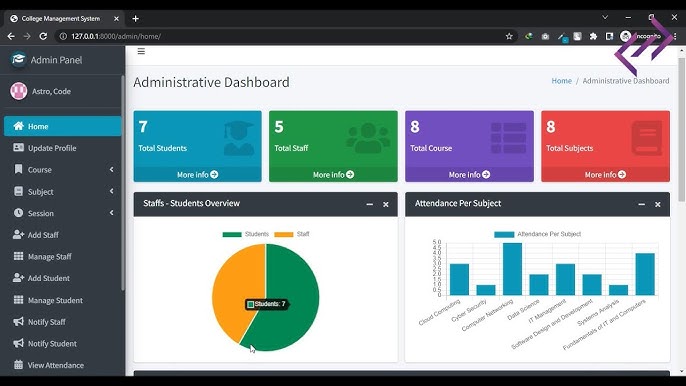Toggle the Staff legend in pie chart
Image resolution: width=686 pixels, height=386 pixels.
[292, 234]
